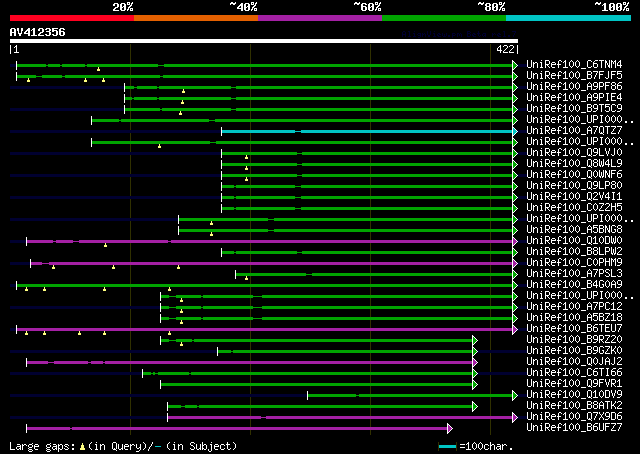Click the yellow gap marker under A9PIE4 alignment

point(182,102)
